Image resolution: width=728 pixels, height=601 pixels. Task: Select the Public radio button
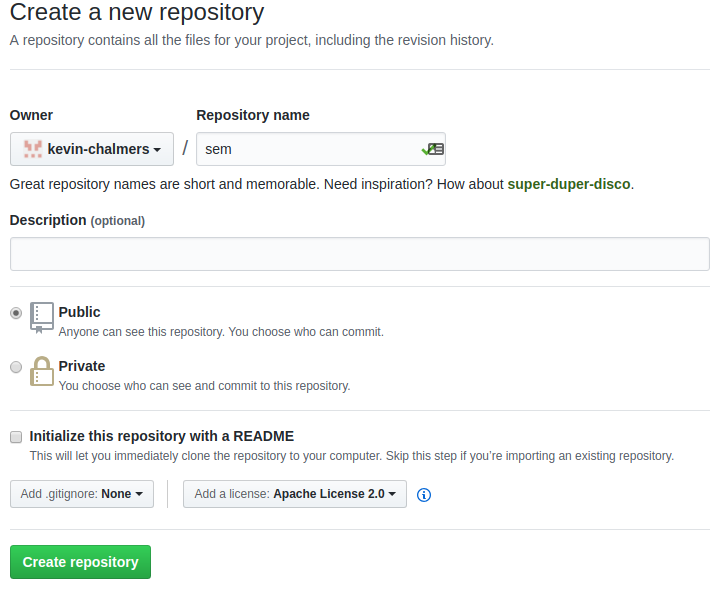pyautogui.click(x=16, y=313)
